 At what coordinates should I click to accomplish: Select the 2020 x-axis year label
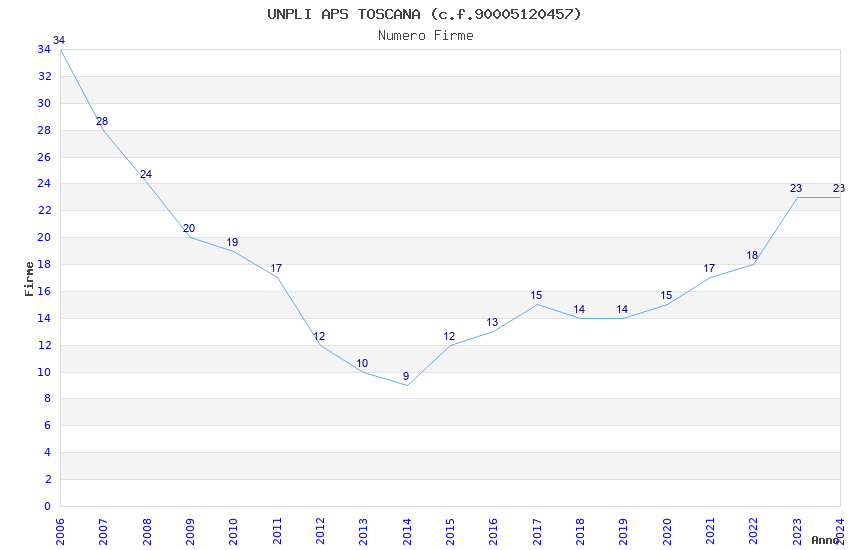click(667, 532)
